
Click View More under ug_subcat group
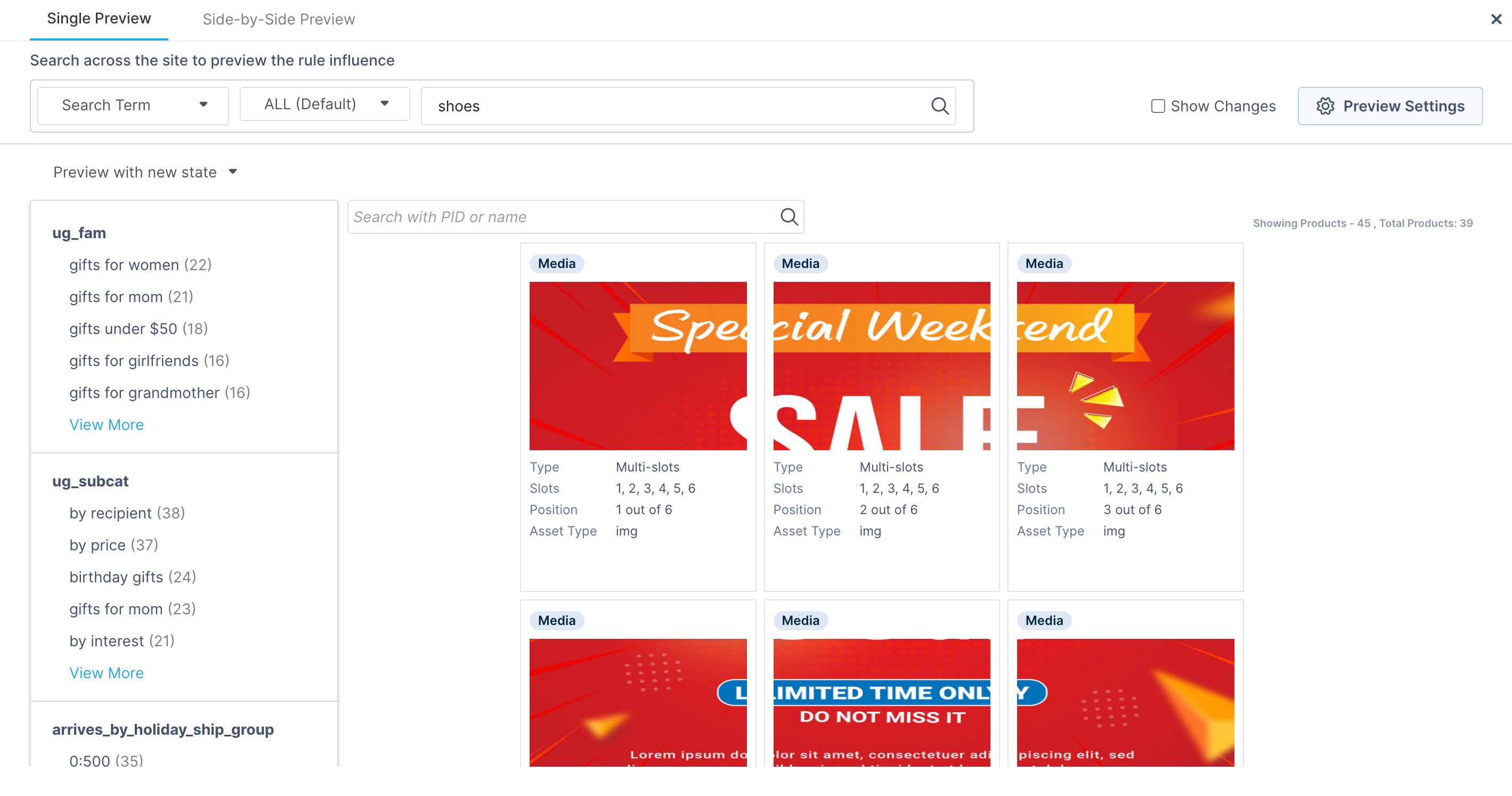[x=106, y=673]
